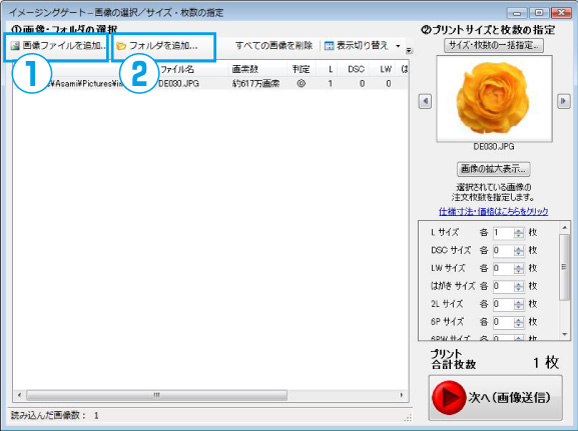Click すべての画像を削除 button
This screenshot has width=578, height=431.
pos(274,46)
